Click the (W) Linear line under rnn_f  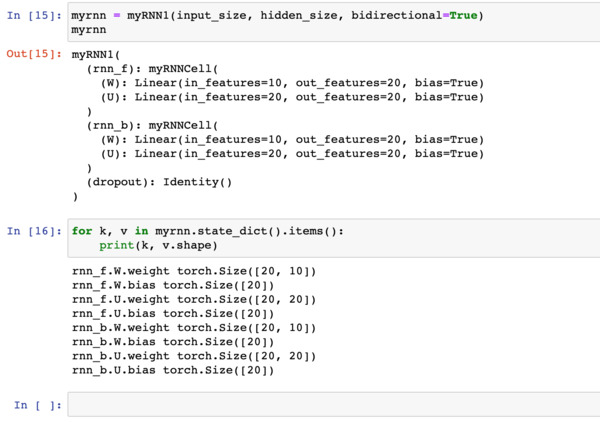tap(292, 83)
